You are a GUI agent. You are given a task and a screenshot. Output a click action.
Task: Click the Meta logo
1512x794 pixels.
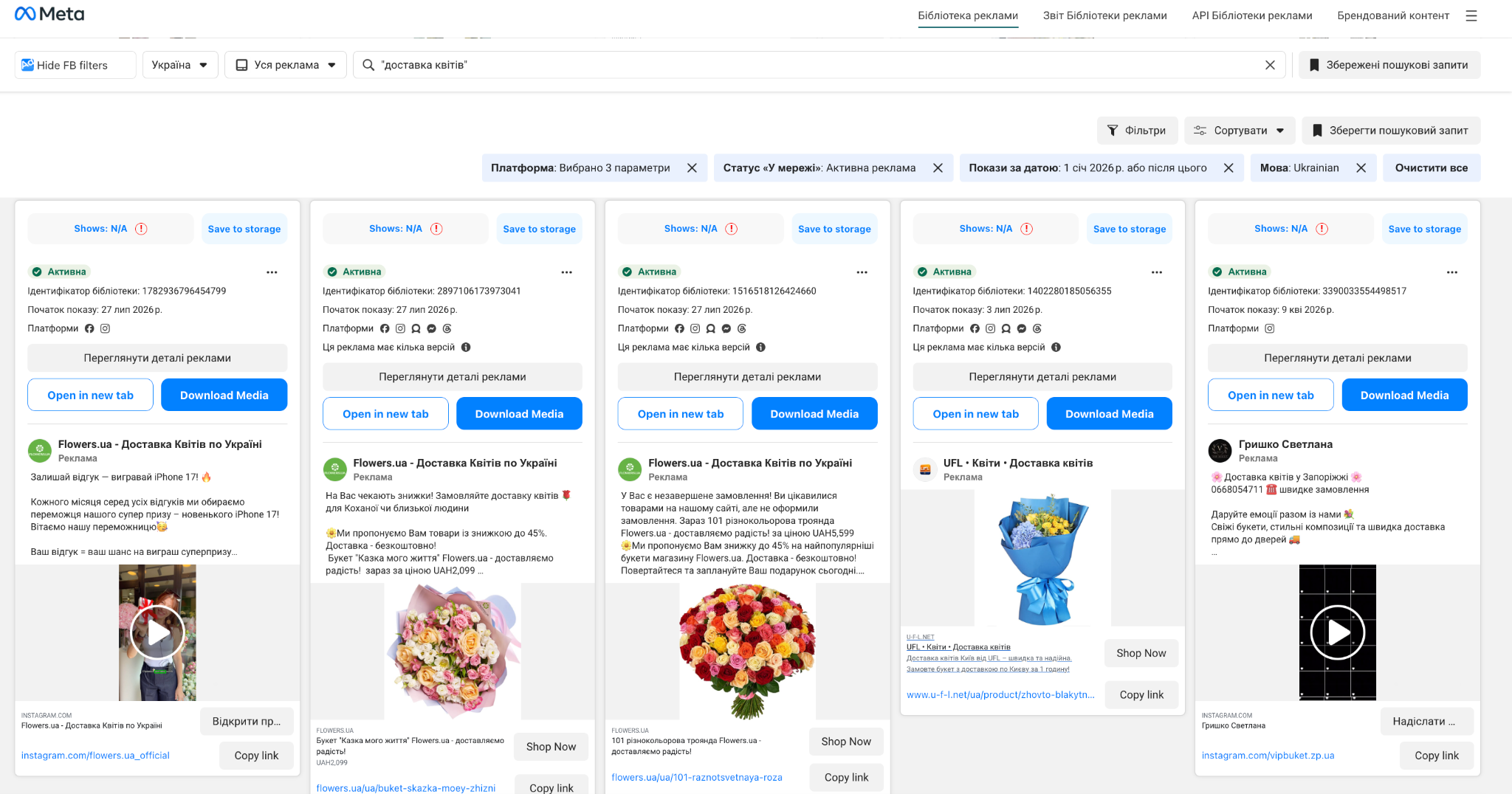click(49, 14)
